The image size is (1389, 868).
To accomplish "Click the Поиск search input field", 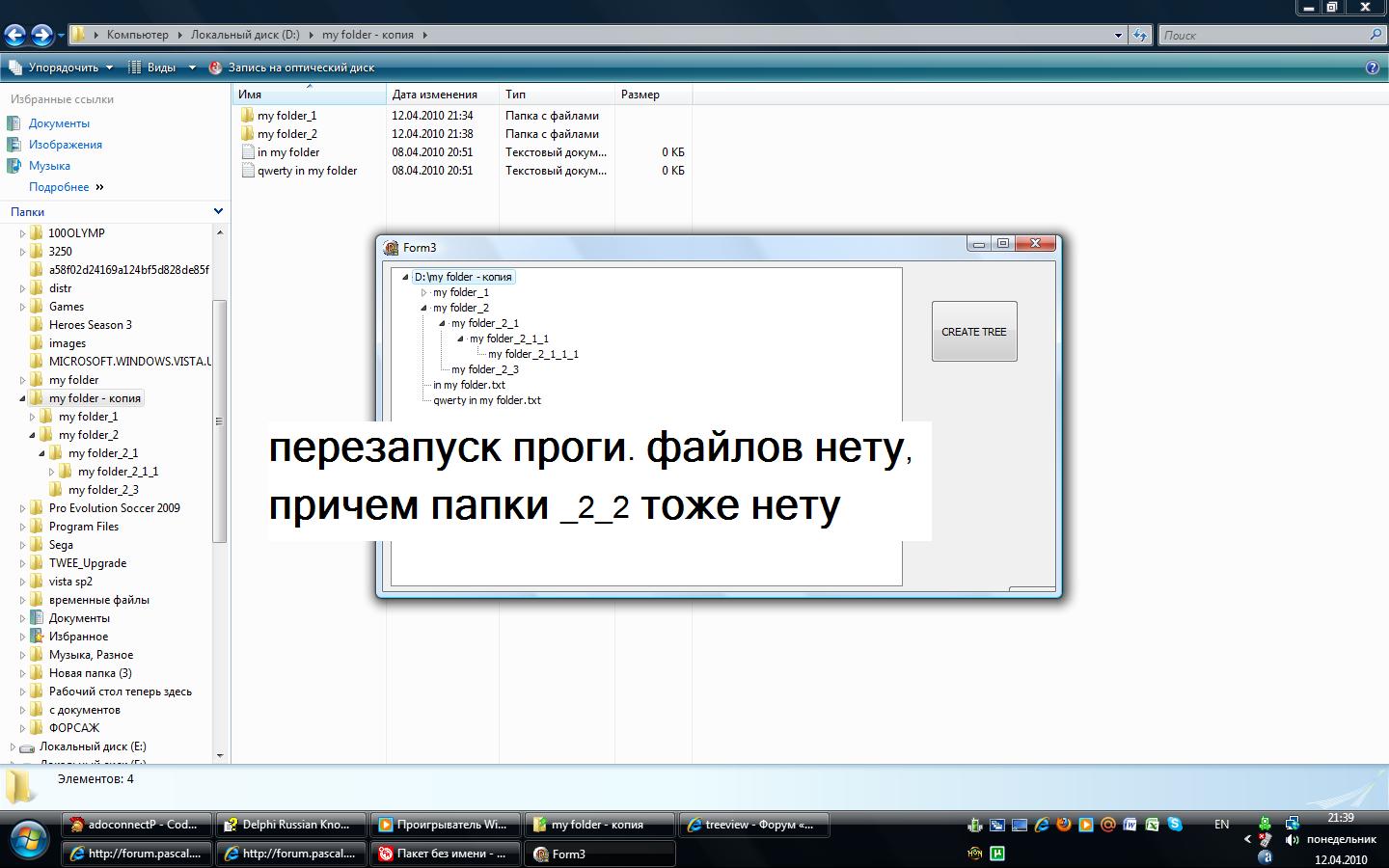I will tap(1262, 35).
